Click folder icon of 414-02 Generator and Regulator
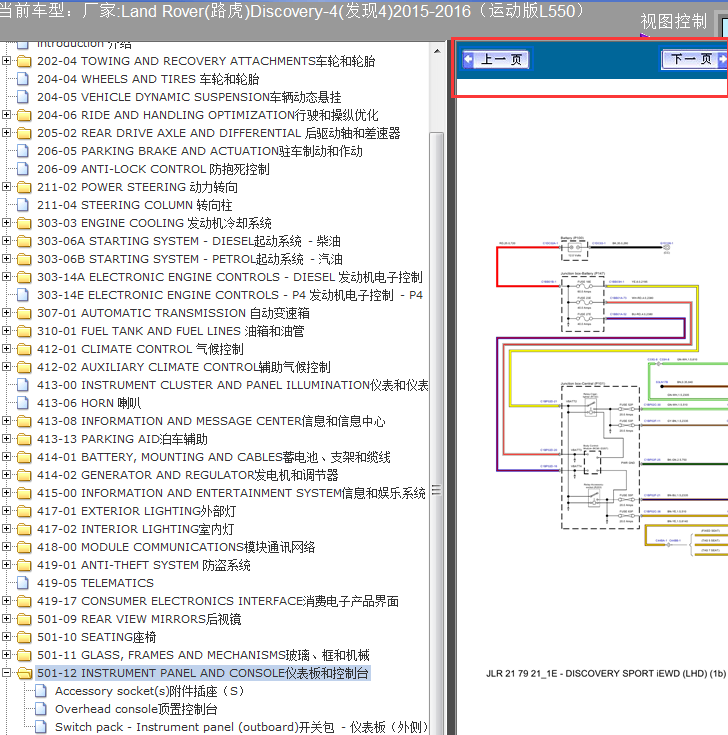The width and height of the screenshot is (728, 735). pos(24,475)
